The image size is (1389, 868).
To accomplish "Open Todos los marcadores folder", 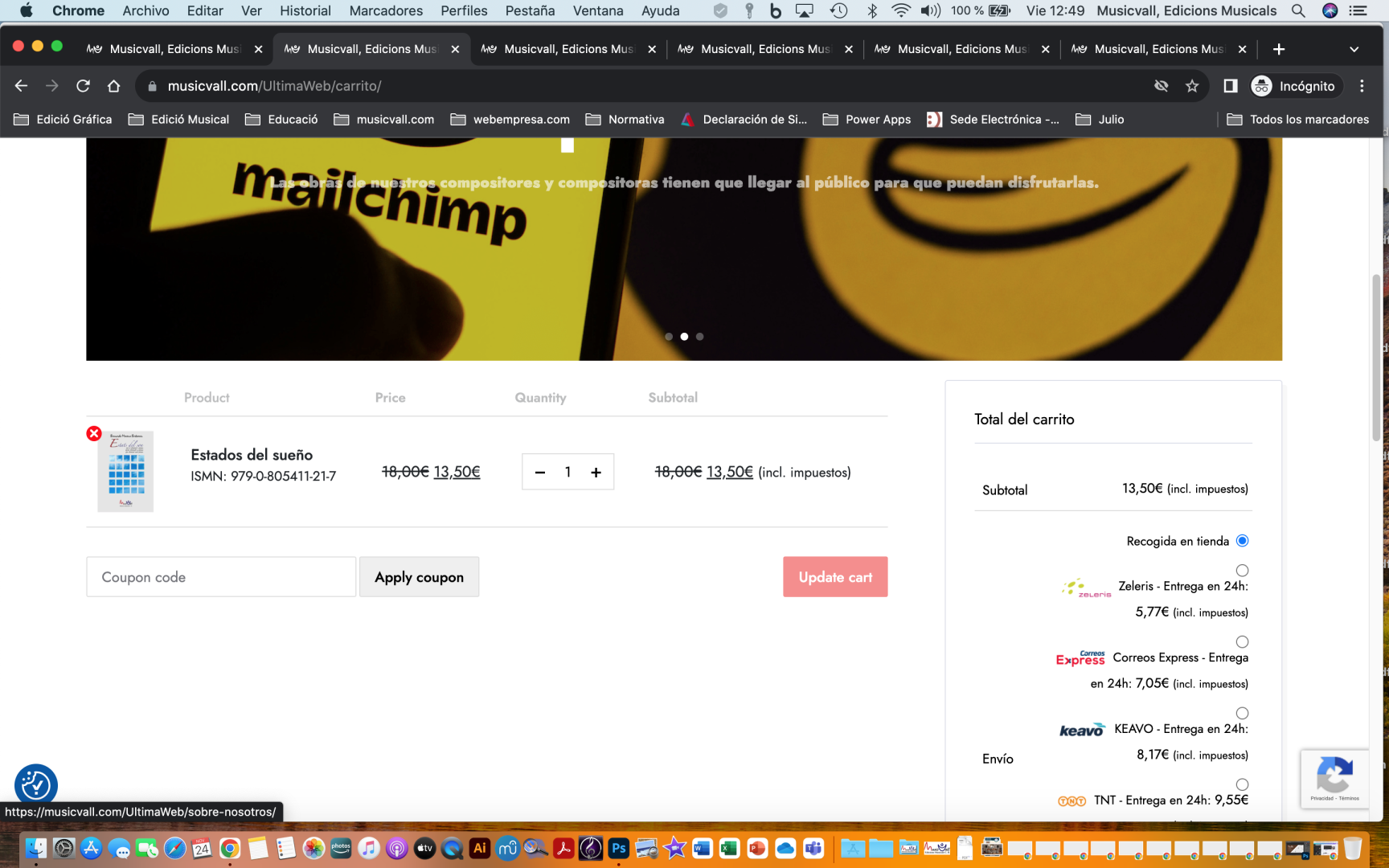I will click(x=1298, y=119).
